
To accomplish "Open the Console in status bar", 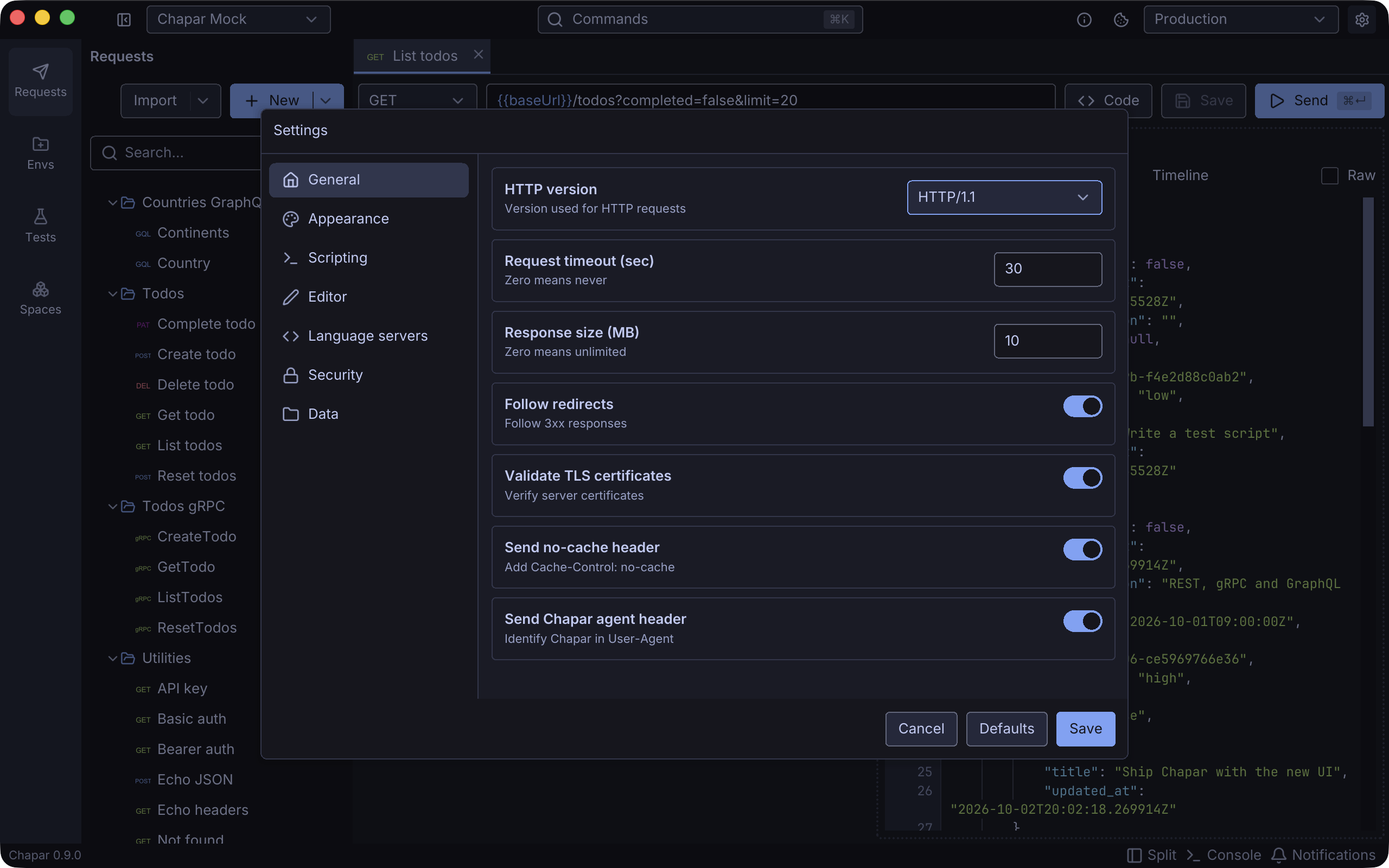I will (1223, 855).
